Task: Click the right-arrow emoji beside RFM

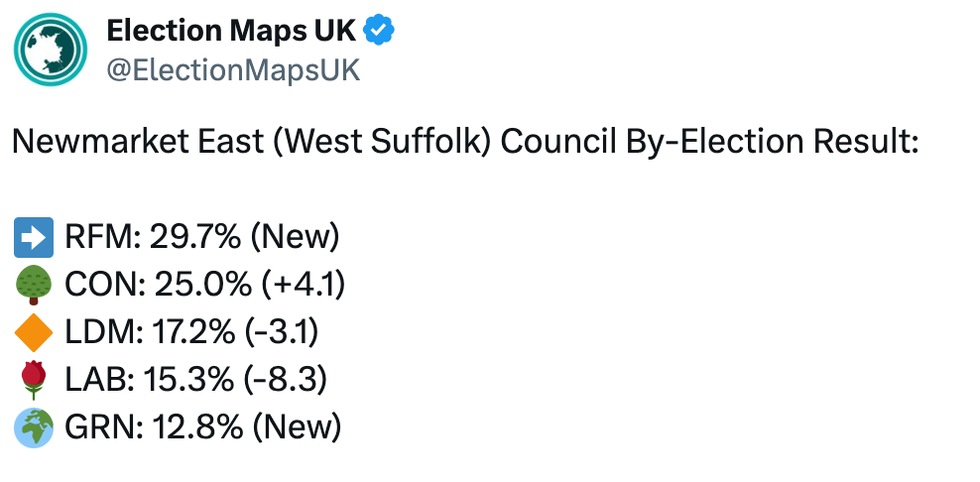Action: [34, 238]
